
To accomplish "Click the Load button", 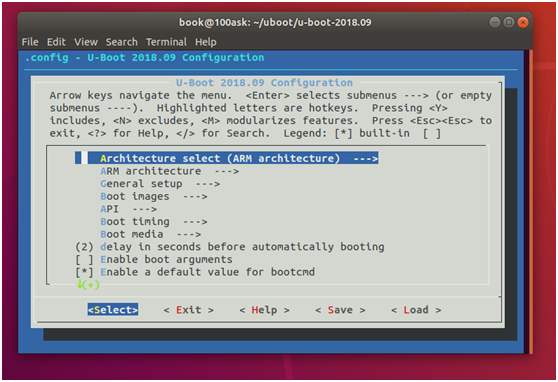I will tap(416, 310).
